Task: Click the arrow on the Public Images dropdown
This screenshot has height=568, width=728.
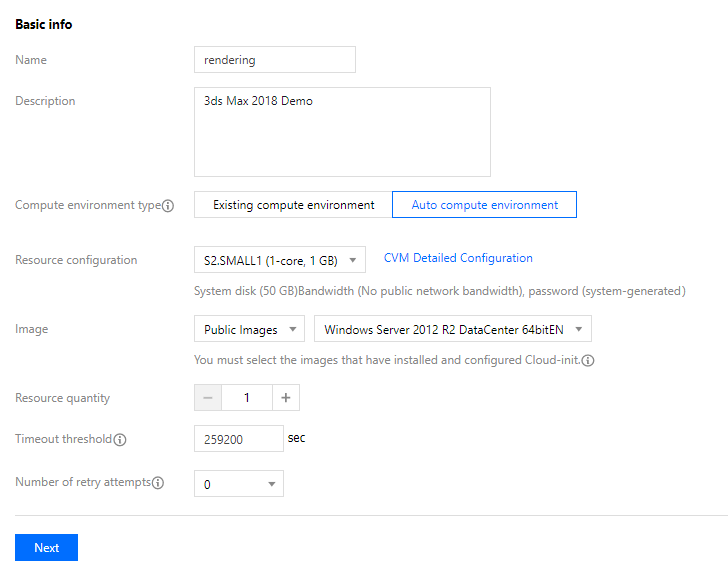Action: 292,329
